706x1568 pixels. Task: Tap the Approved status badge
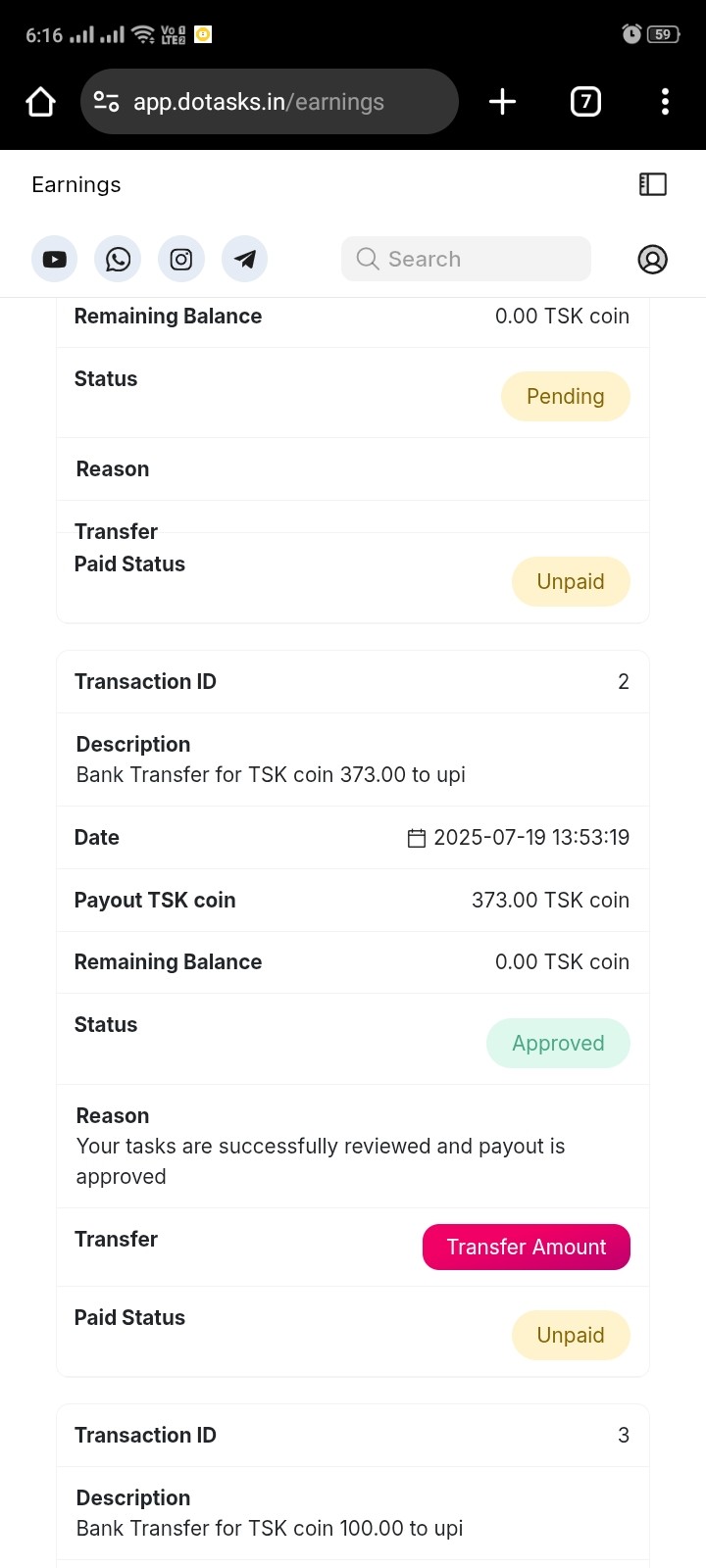click(x=558, y=1044)
